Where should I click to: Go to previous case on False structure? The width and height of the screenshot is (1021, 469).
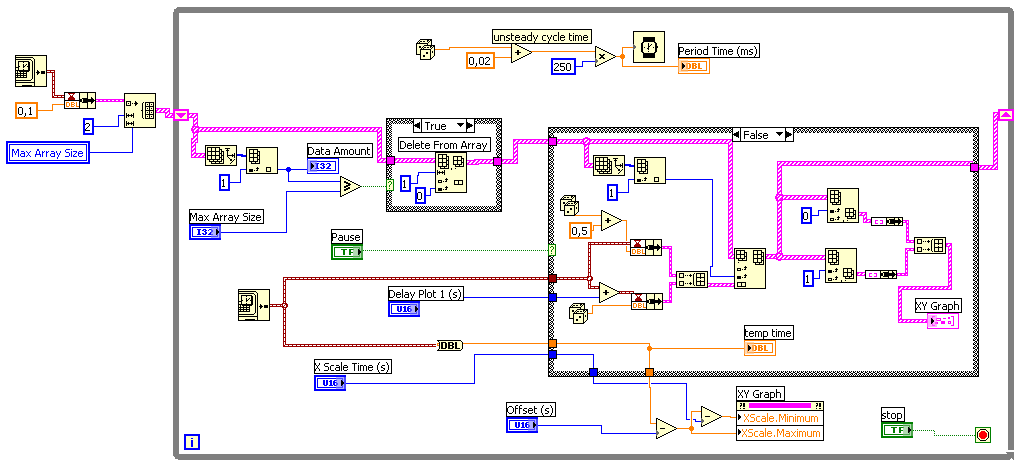click(x=738, y=135)
